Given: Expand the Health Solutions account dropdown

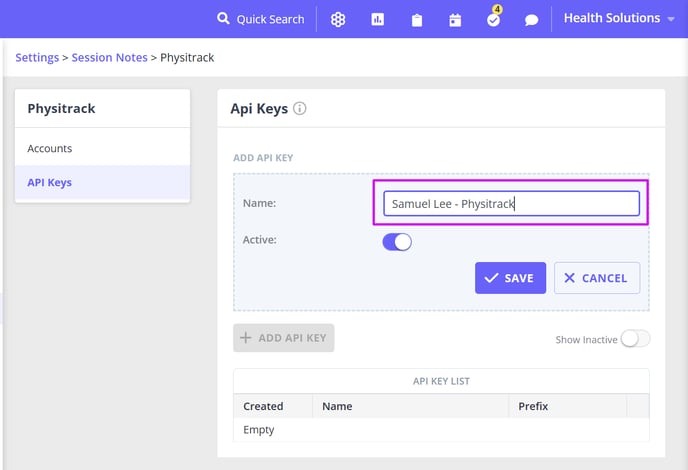Looking at the screenshot, I should 619,18.
